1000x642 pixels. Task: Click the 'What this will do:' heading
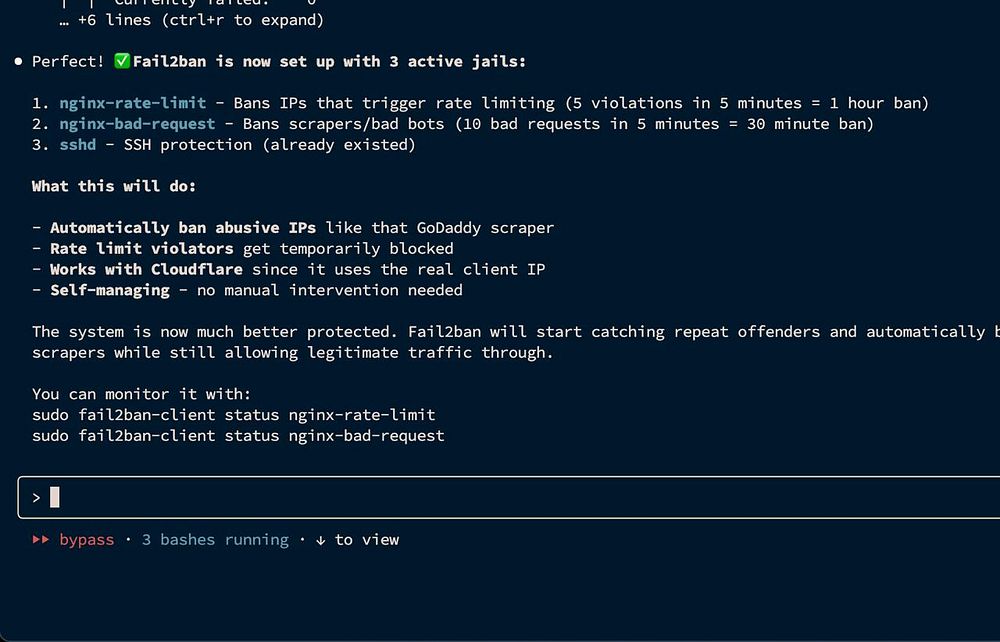(x=114, y=186)
